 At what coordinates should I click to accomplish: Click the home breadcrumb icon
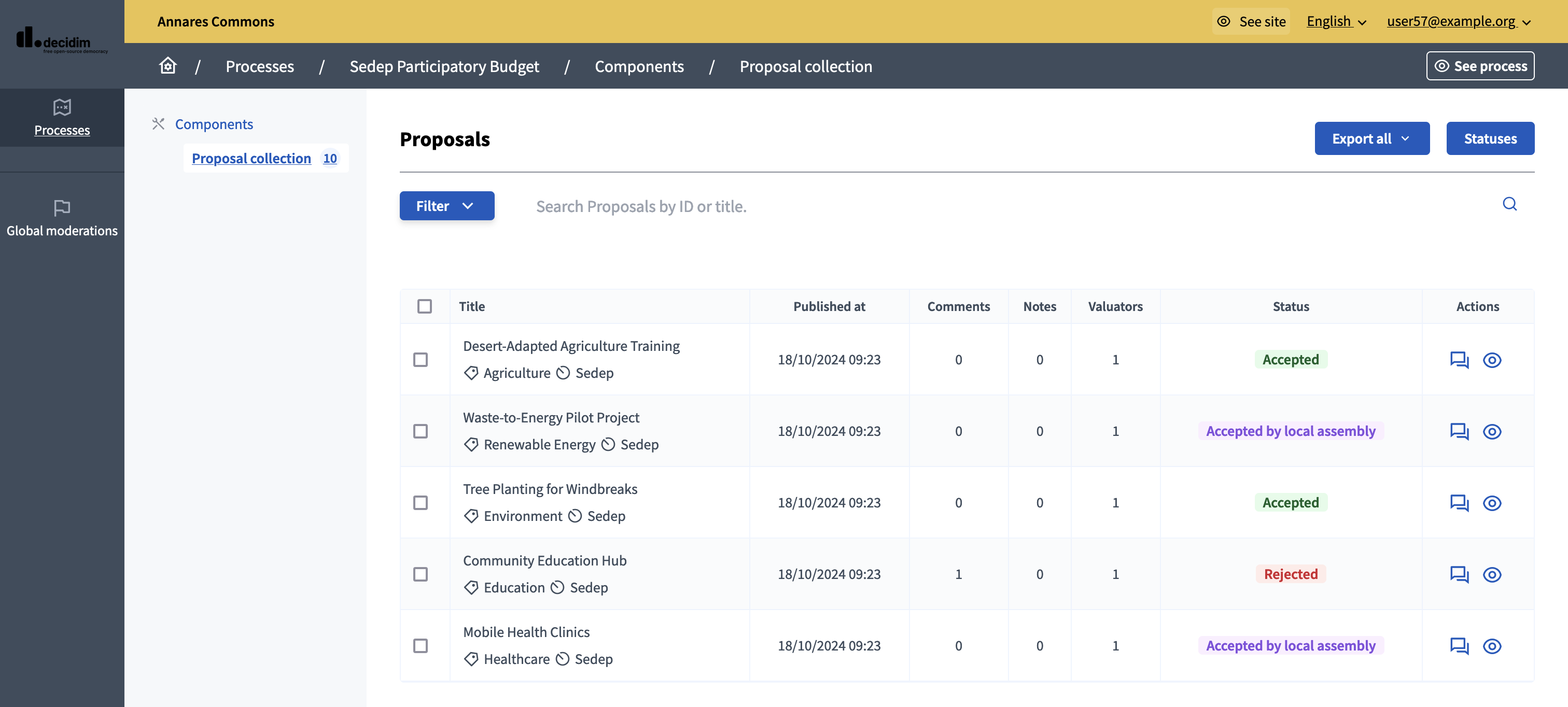tap(167, 66)
